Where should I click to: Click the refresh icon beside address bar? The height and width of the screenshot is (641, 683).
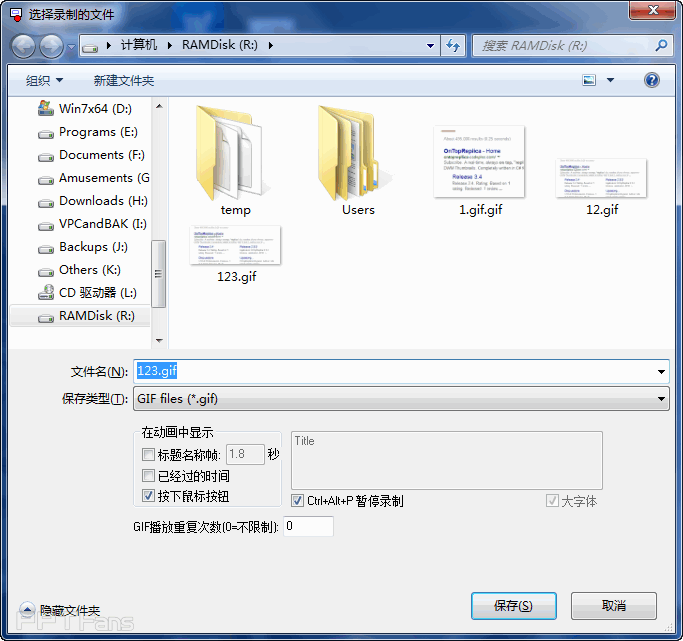453,46
